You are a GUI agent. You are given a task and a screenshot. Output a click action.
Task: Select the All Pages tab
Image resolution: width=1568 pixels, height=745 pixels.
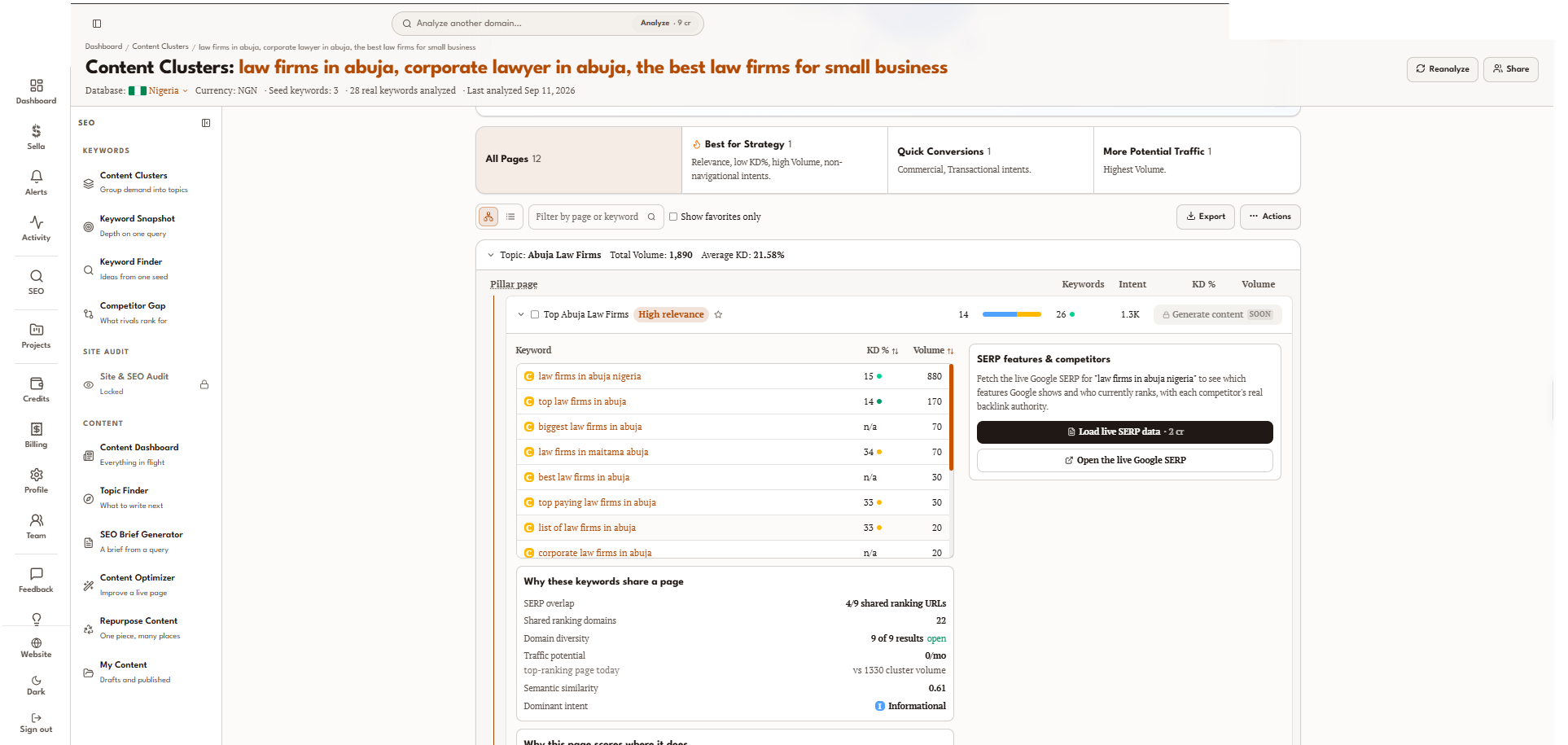(x=579, y=160)
